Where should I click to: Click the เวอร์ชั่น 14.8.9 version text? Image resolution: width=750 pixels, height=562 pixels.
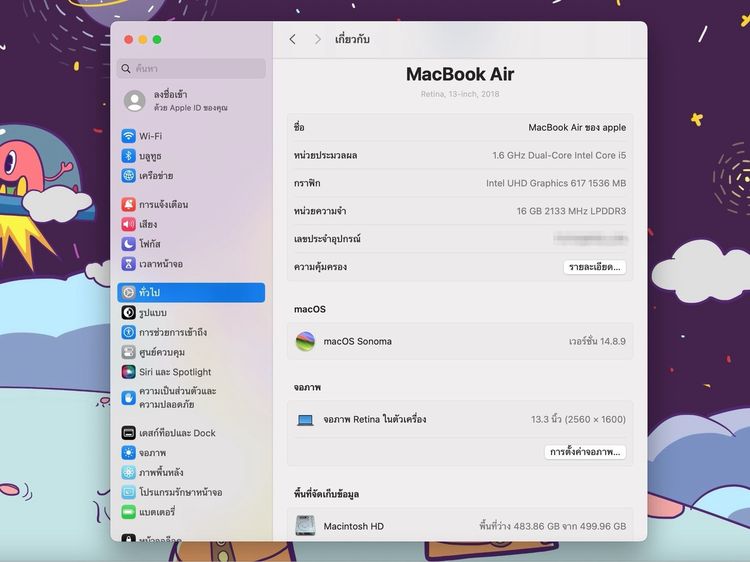(x=597, y=342)
